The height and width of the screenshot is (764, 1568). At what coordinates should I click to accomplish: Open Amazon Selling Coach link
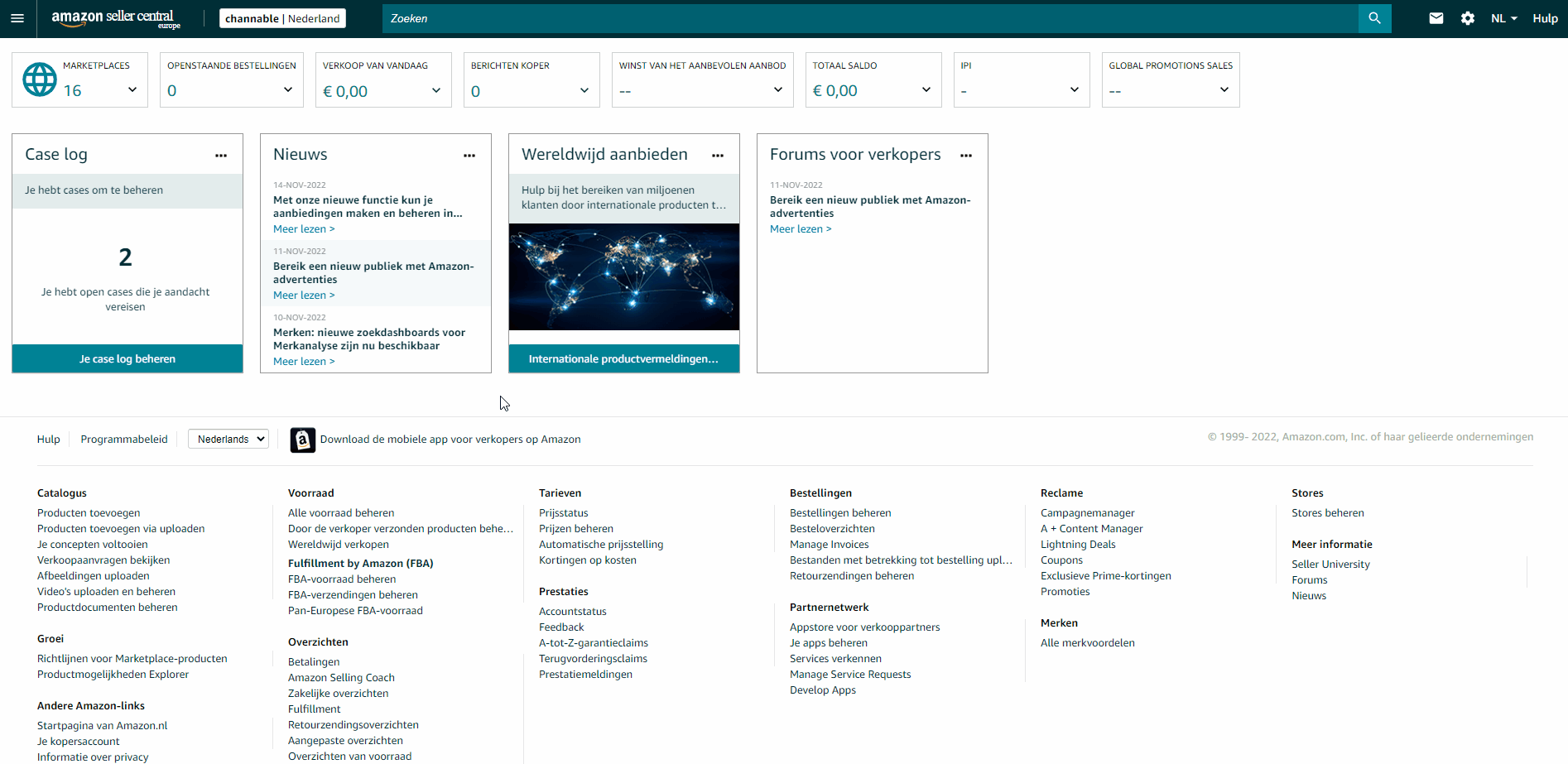tap(341, 678)
